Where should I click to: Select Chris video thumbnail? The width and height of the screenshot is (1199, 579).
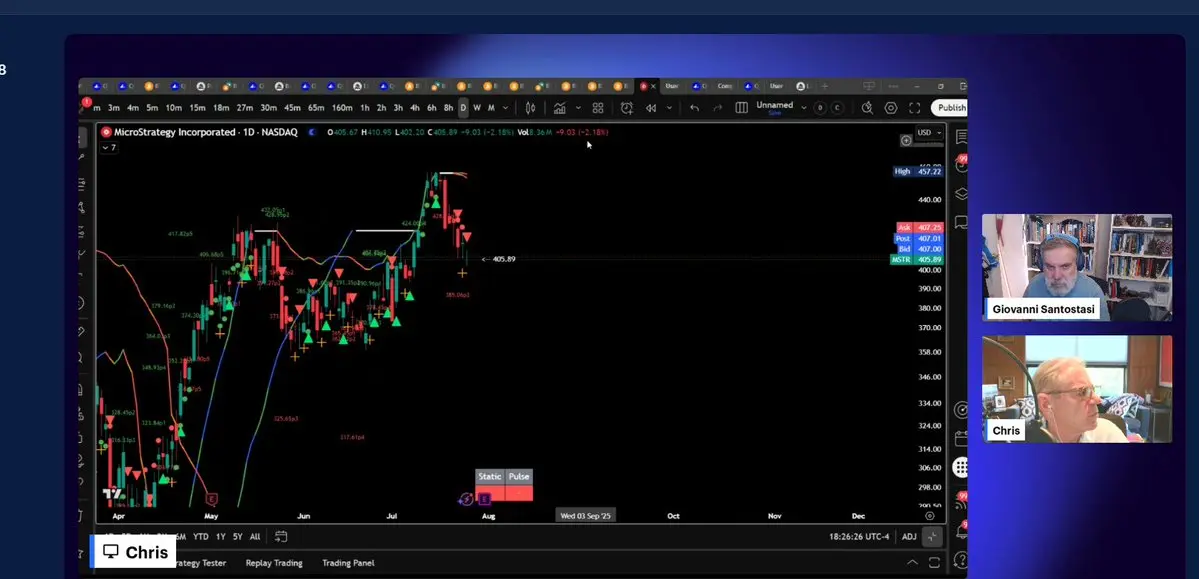click(x=1077, y=389)
